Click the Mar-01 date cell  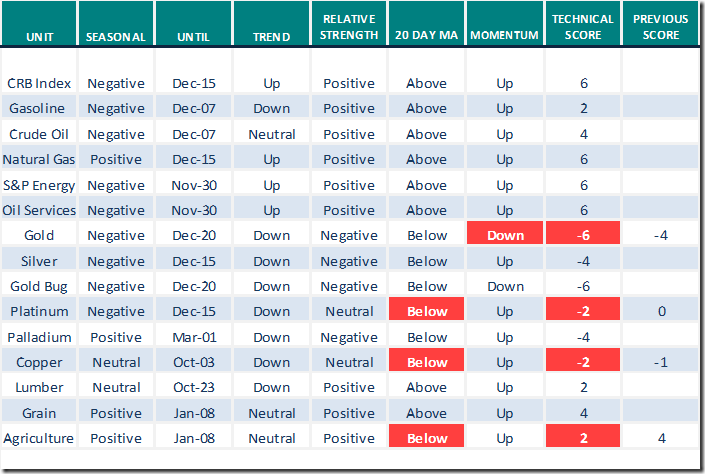[193, 337]
